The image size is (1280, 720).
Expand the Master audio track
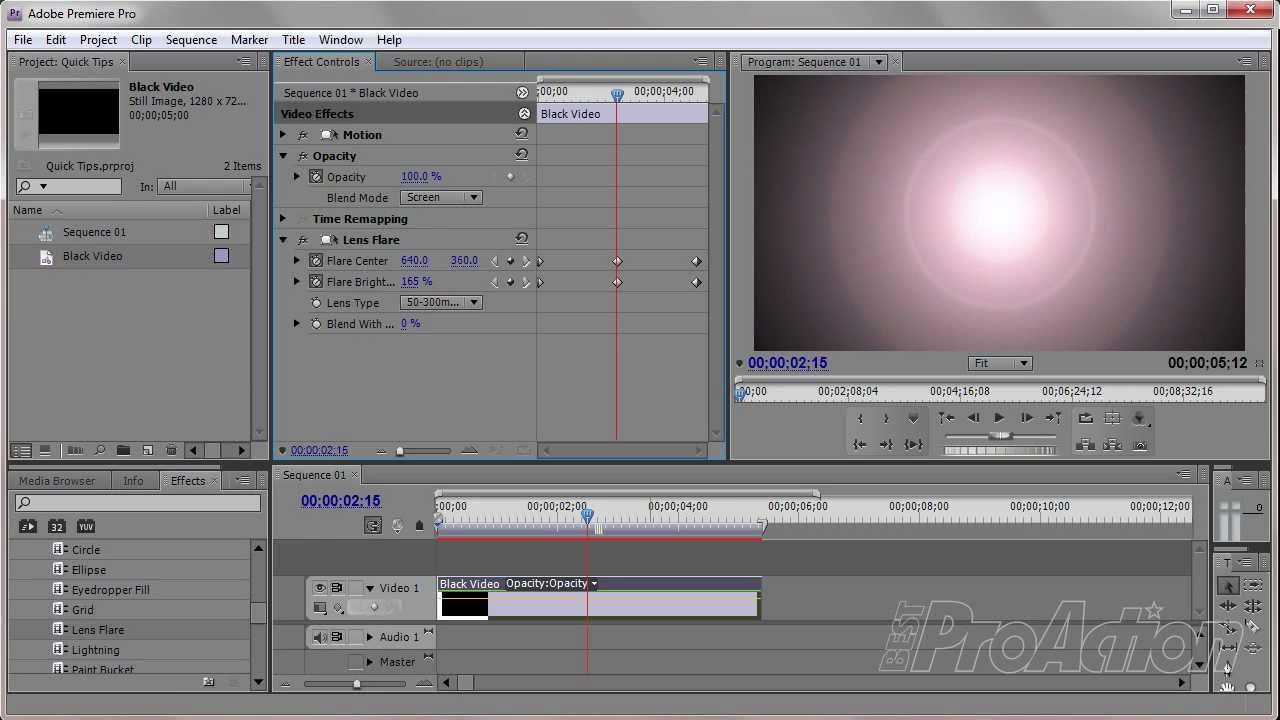click(370, 662)
